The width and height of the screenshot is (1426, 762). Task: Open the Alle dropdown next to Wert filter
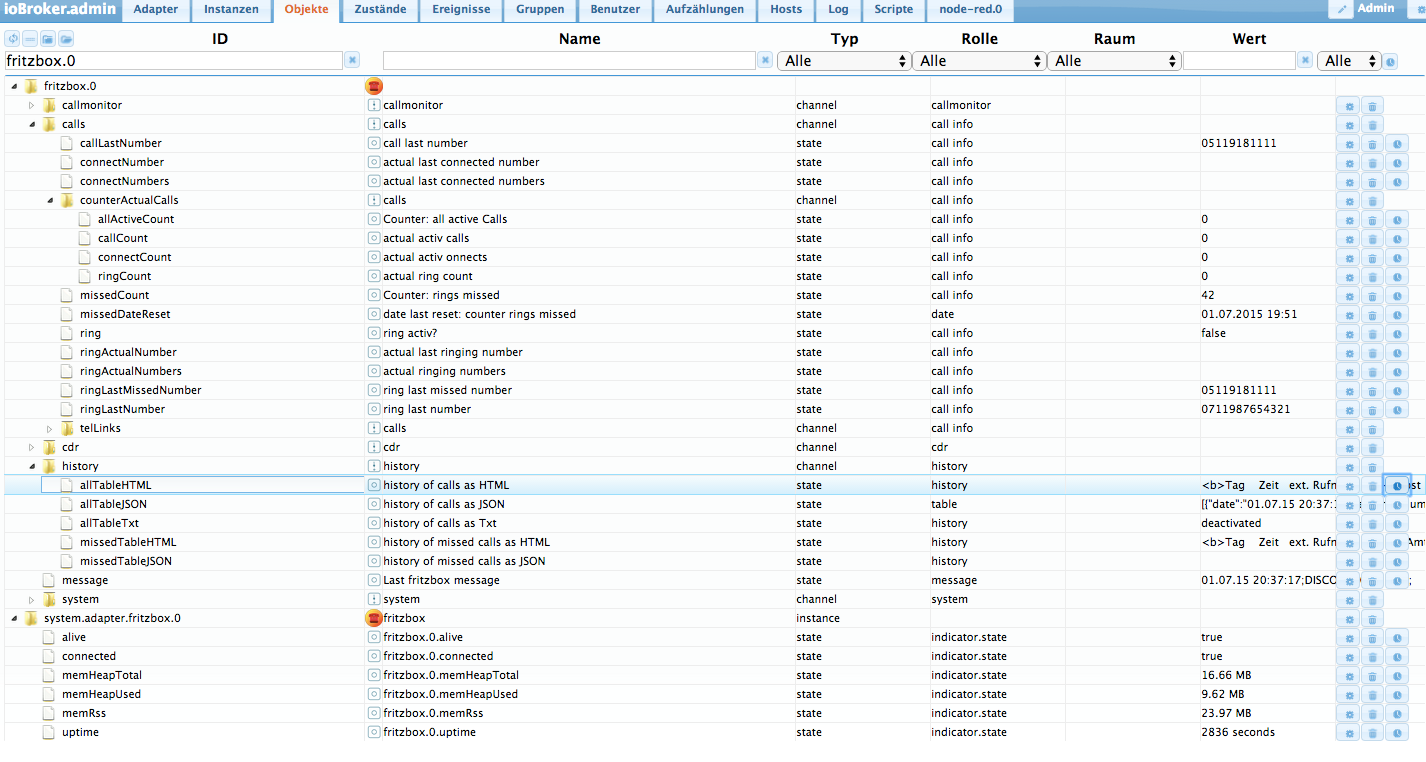click(1349, 61)
